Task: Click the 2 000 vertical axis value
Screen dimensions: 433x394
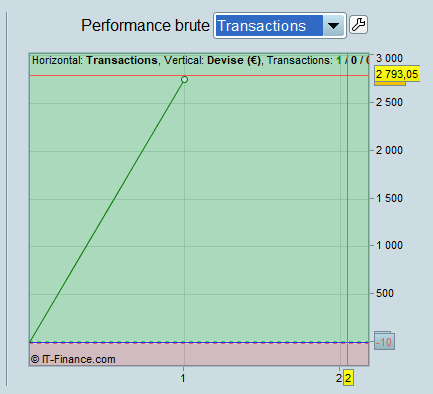Action: 389,150
